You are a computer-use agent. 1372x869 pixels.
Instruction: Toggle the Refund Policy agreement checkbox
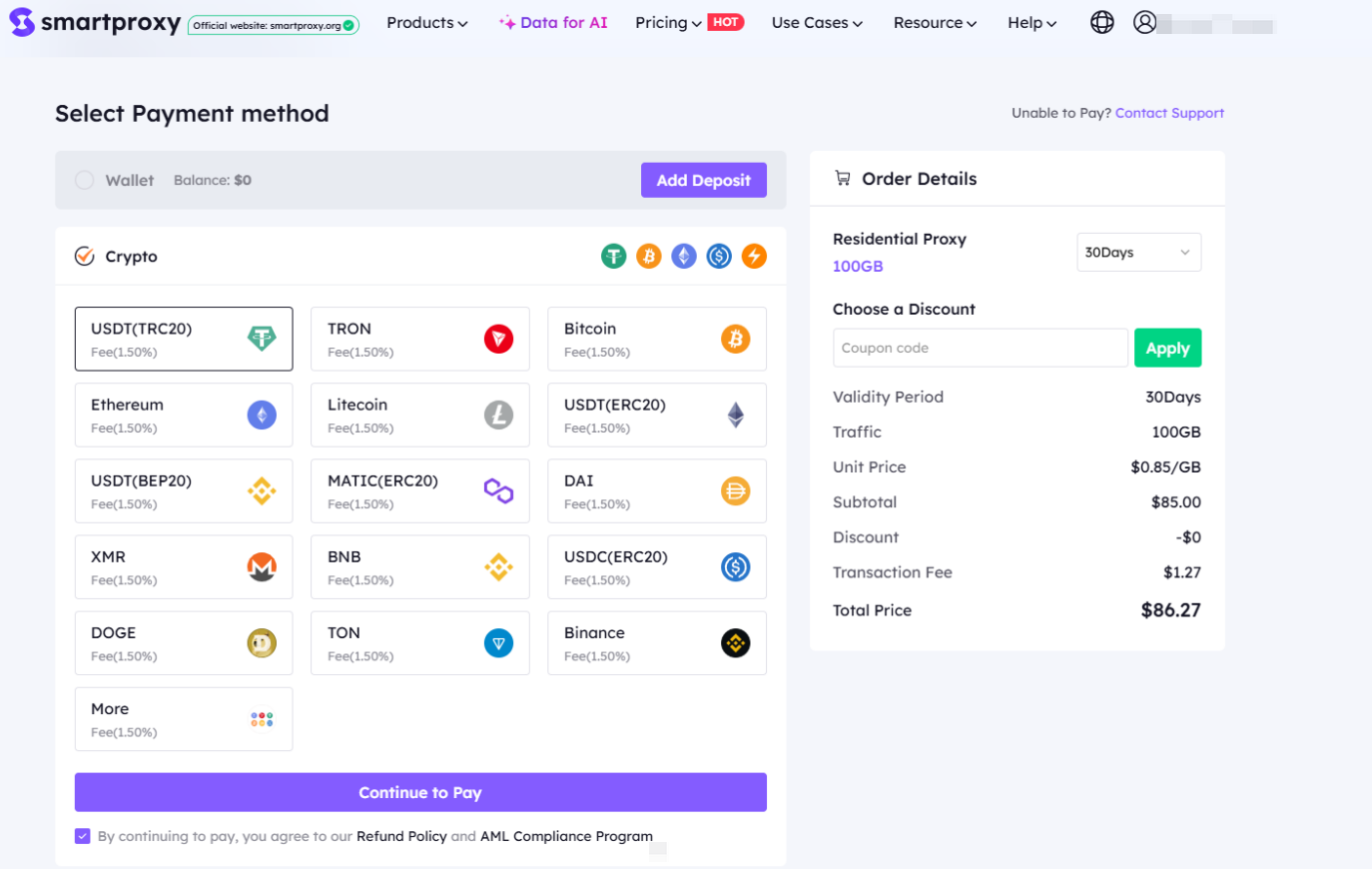click(83, 836)
